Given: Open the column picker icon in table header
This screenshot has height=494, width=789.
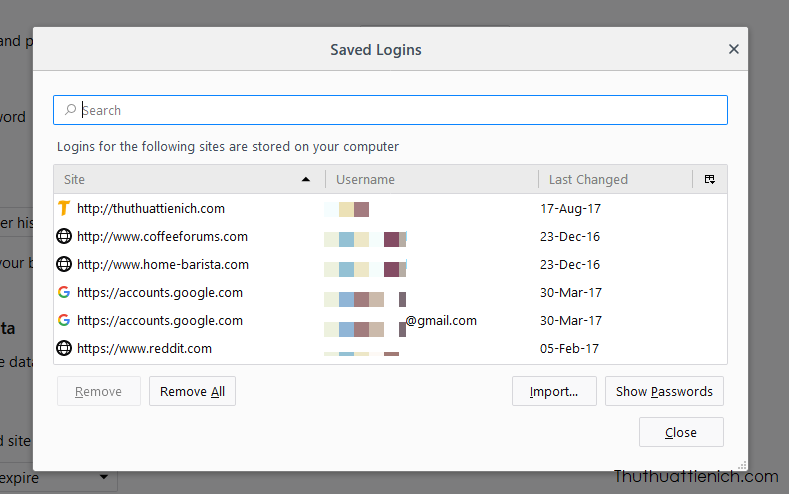Looking at the screenshot, I should [x=710, y=180].
